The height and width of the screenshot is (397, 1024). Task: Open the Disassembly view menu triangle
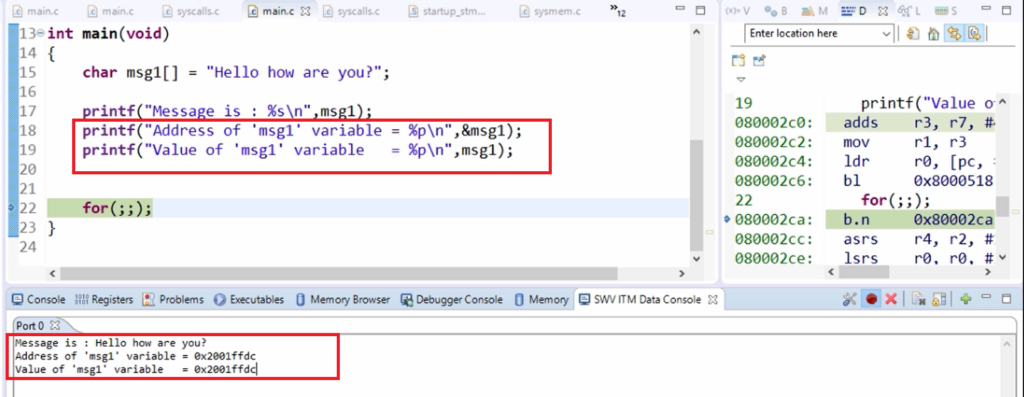coord(741,80)
